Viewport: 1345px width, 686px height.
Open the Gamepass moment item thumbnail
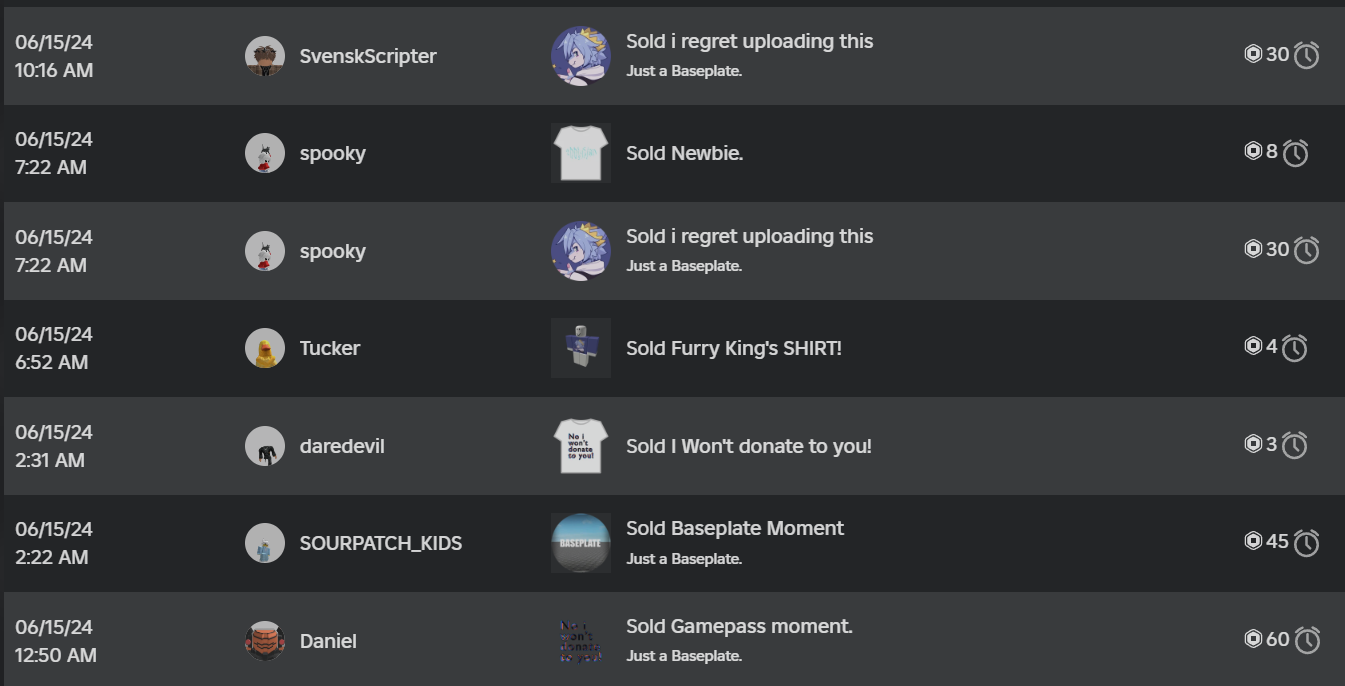[x=581, y=641]
